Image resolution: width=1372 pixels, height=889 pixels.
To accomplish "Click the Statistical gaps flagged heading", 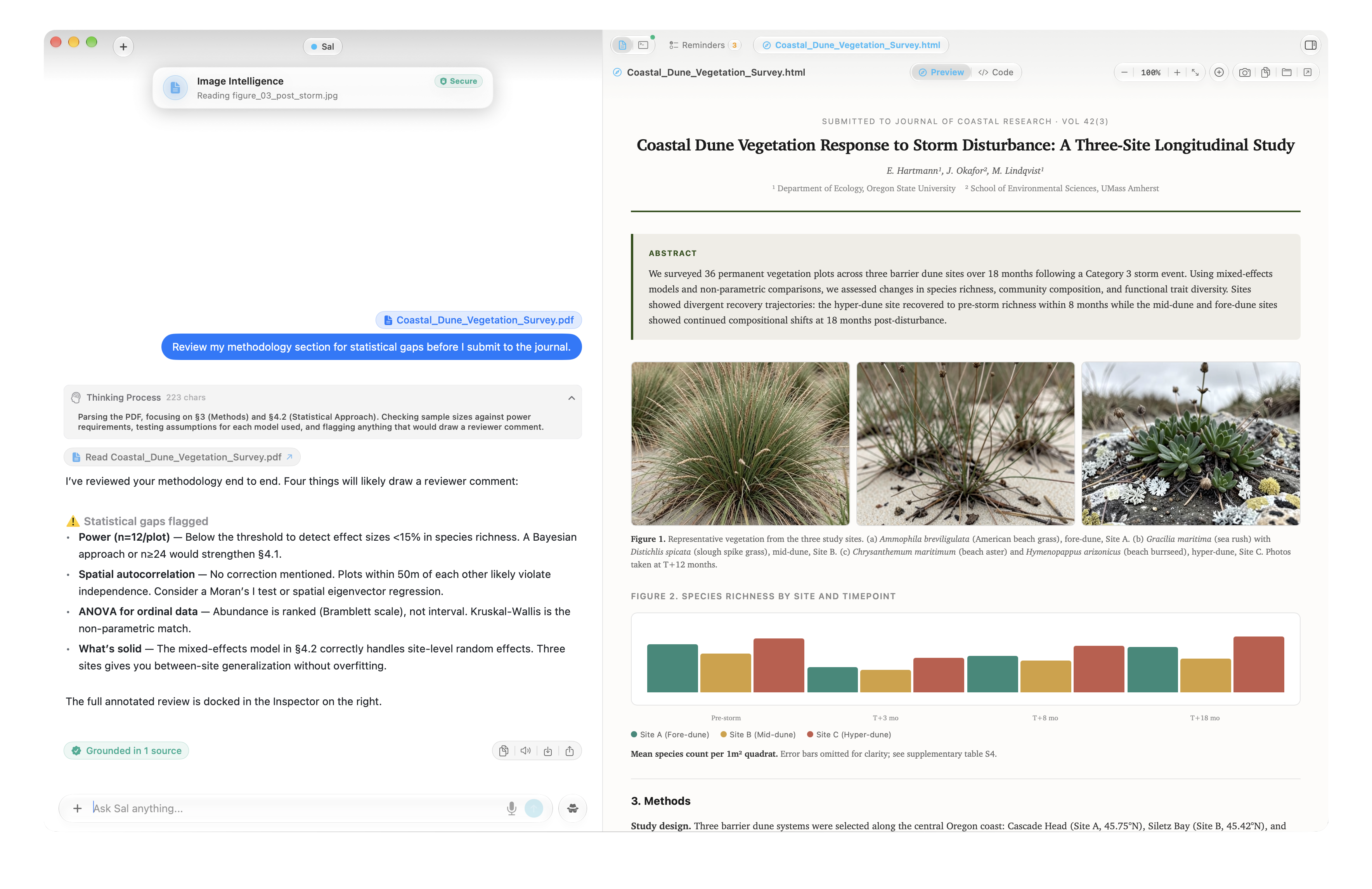I will click(x=146, y=521).
